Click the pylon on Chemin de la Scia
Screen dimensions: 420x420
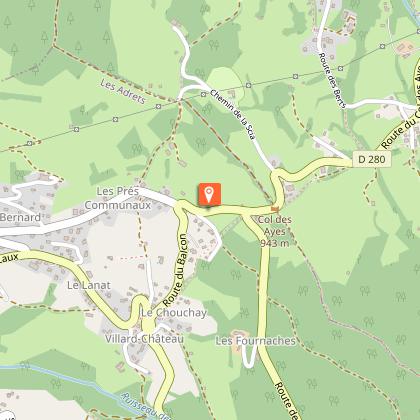click(x=204, y=95)
